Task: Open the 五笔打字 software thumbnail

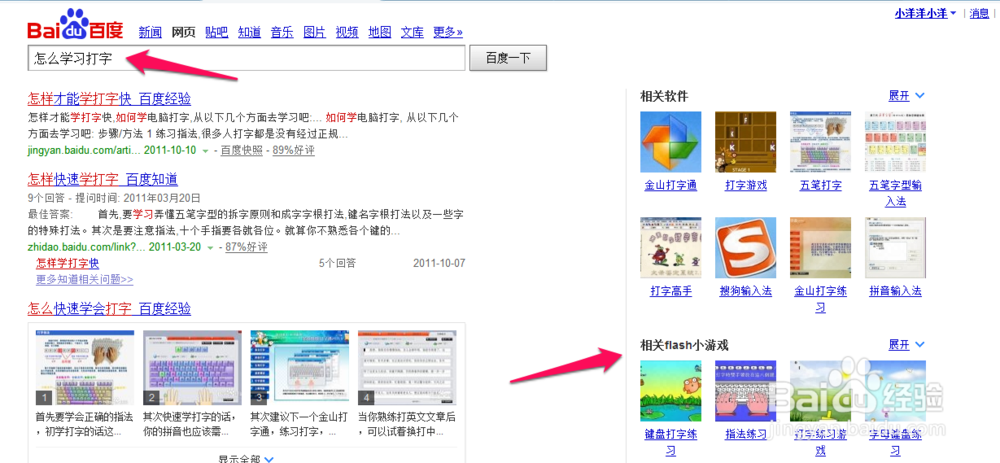Action: coord(820,142)
